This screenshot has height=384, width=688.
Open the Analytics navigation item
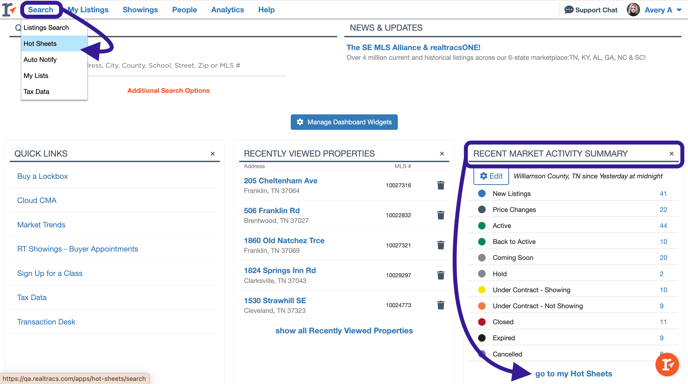click(227, 10)
